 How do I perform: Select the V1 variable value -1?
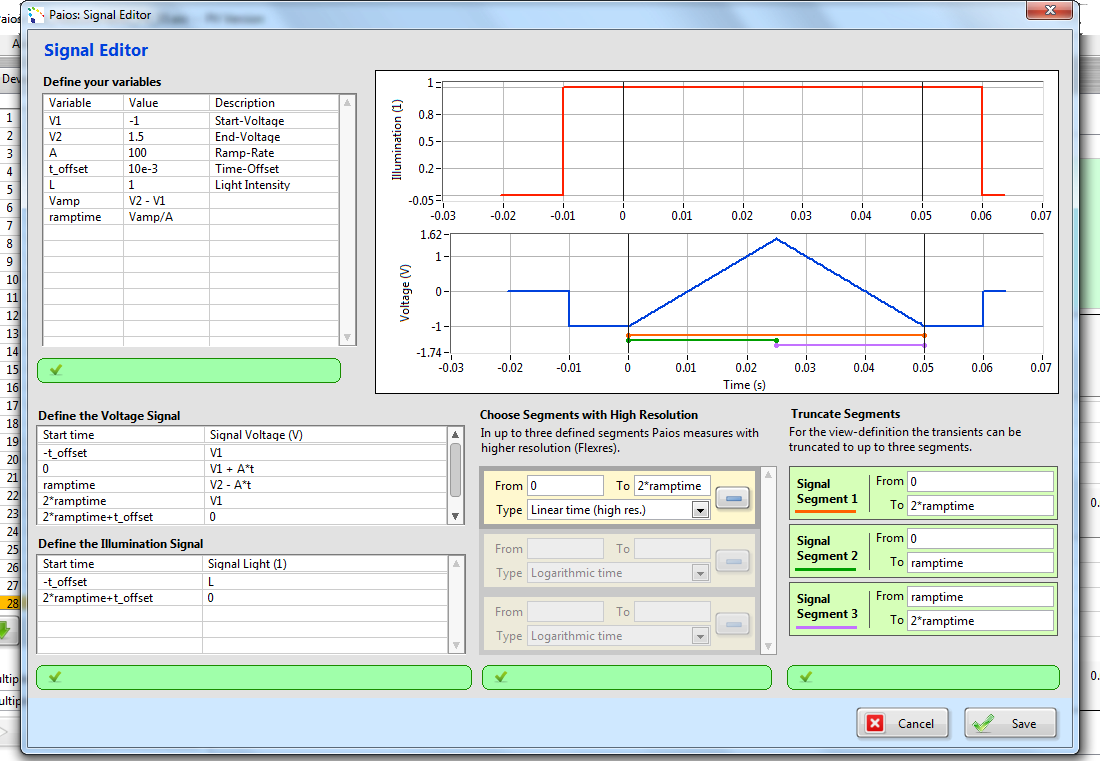tap(166, 121)
